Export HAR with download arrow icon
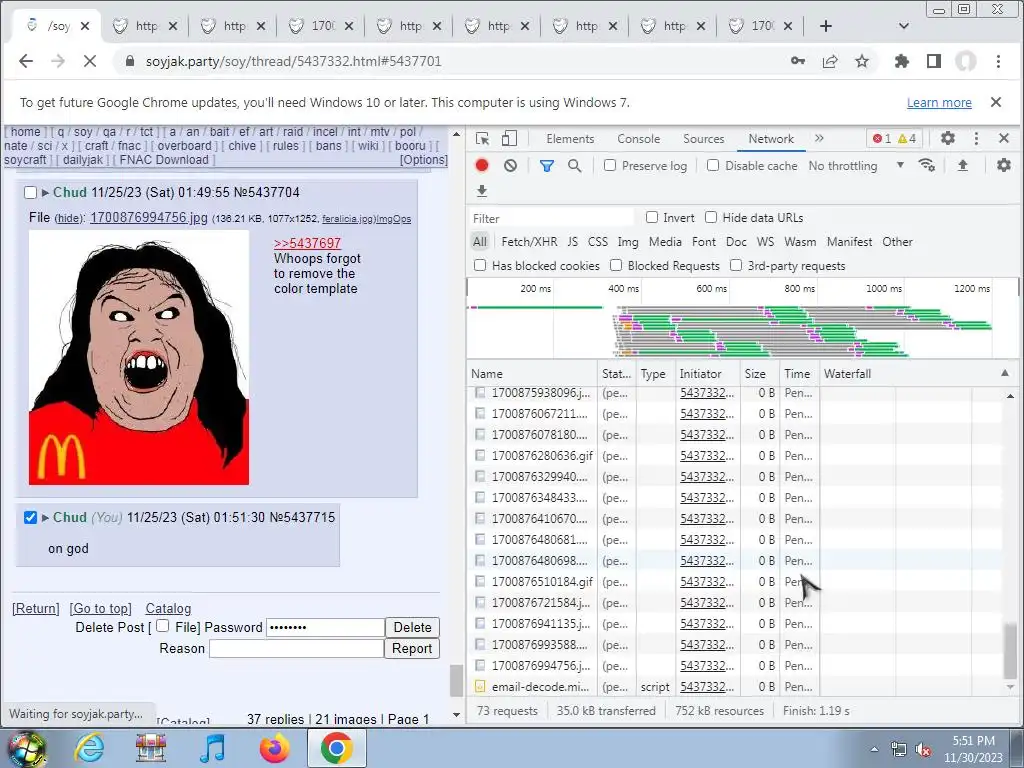The width and height of the screenshot is (1024, 768). coord(482,191)
